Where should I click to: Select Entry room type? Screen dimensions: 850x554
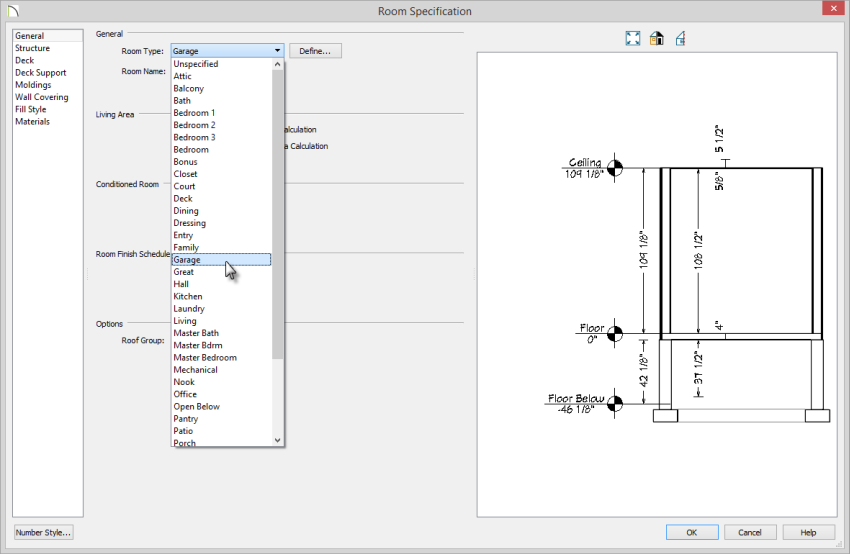pos(221,235)
